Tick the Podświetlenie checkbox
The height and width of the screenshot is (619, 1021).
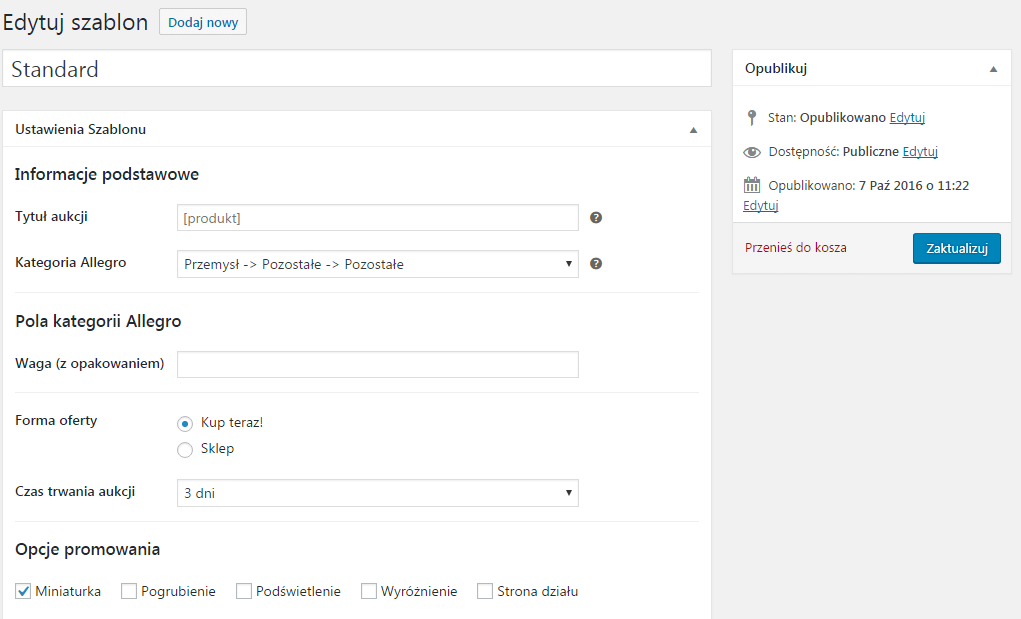[244, 591]
